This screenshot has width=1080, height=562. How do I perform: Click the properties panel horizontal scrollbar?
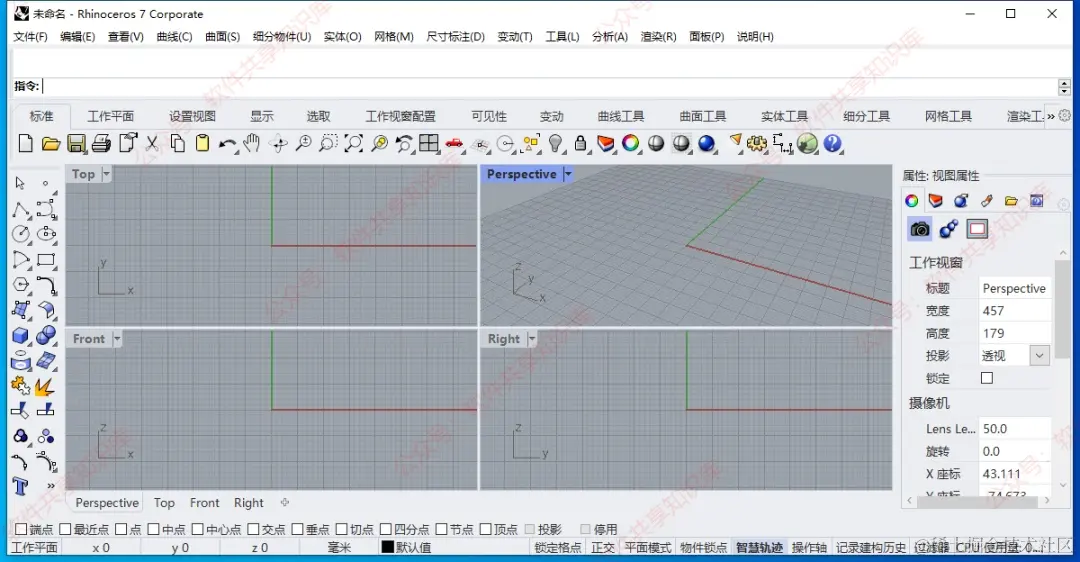[x=978, y=501]
